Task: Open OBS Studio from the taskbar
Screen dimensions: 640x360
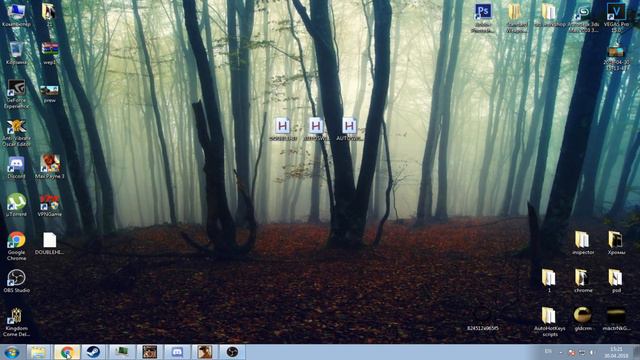Action: [x=232, y=352]
